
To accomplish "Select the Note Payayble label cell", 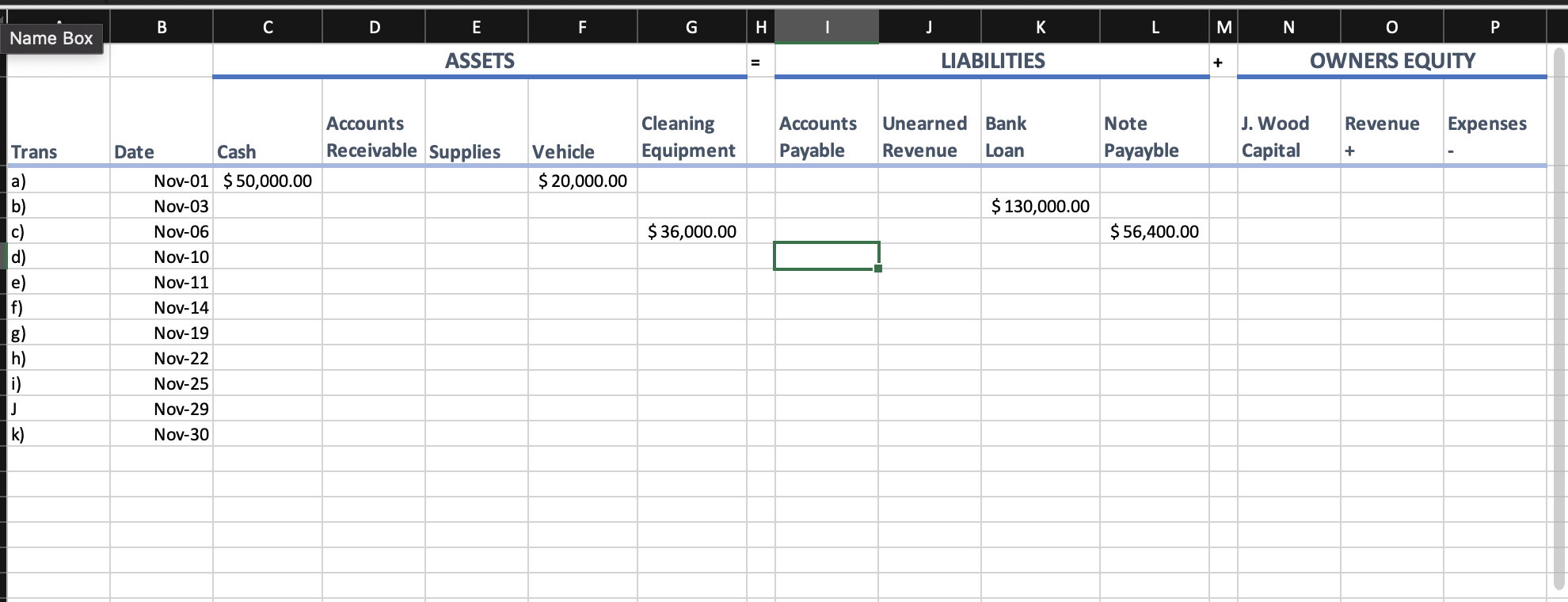I will coord(1155,122).
